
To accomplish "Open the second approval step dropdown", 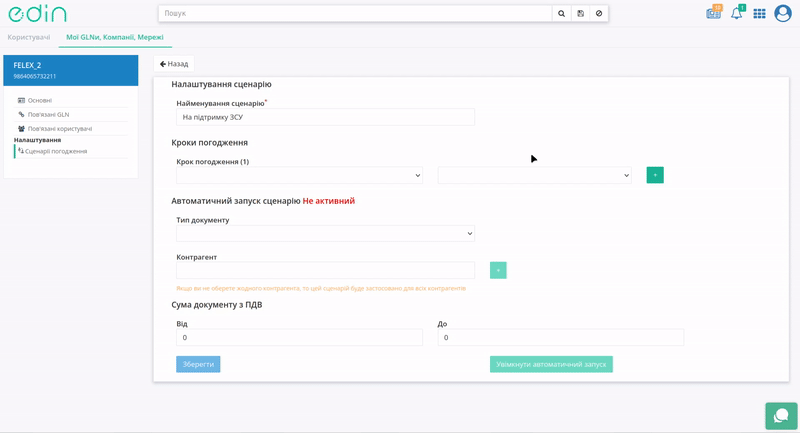I will (x=535, y=175).
